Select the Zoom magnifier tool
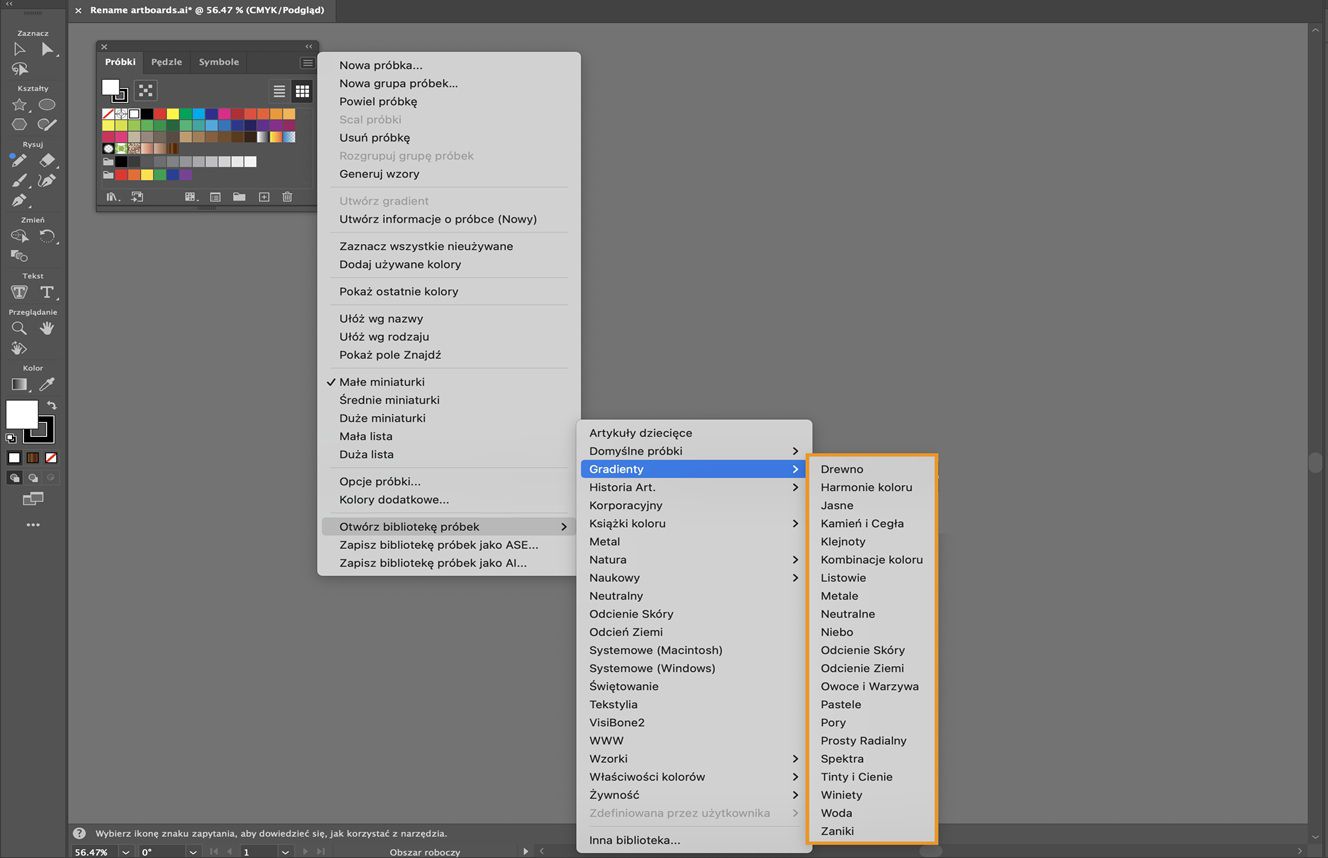 click(x=19, y=328)
